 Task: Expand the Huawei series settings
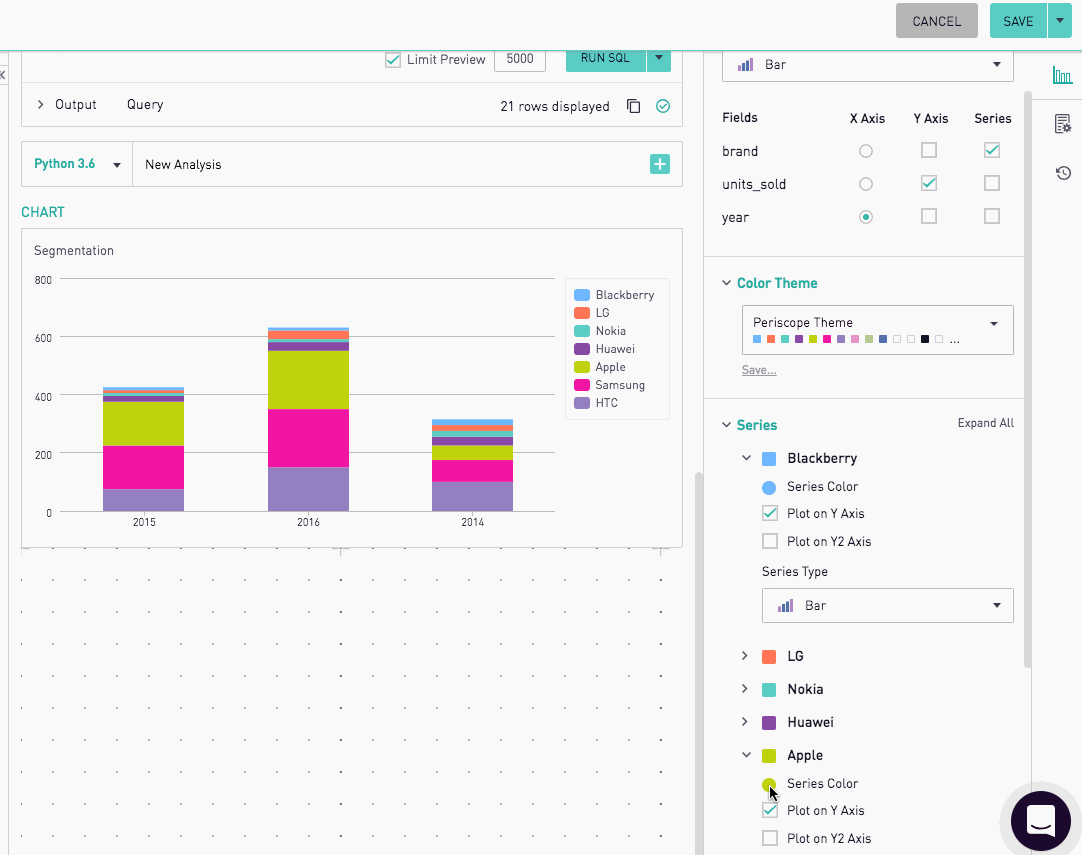coord(745,722)
